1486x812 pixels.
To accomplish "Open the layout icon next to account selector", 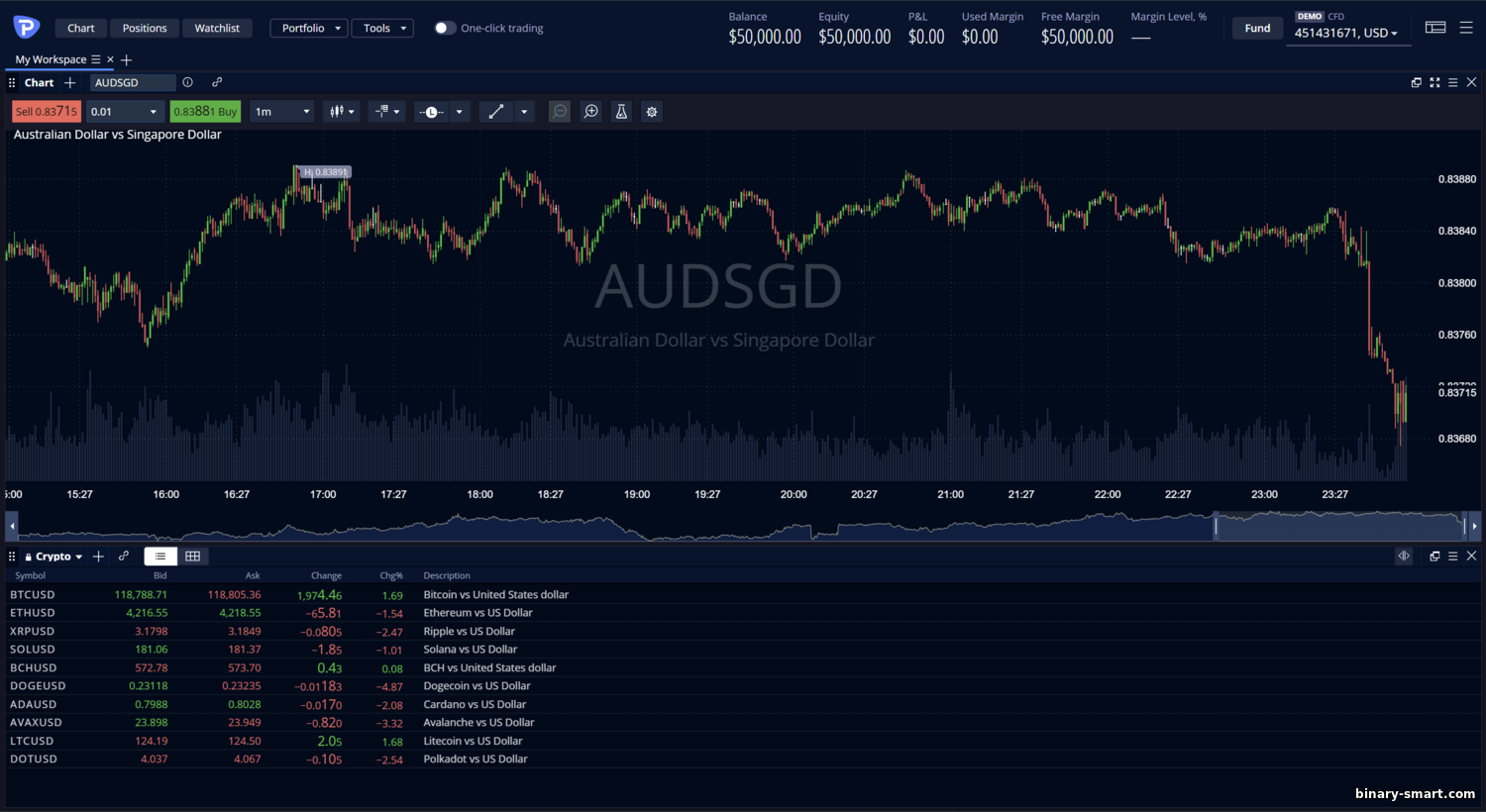I will [1434, 28].
